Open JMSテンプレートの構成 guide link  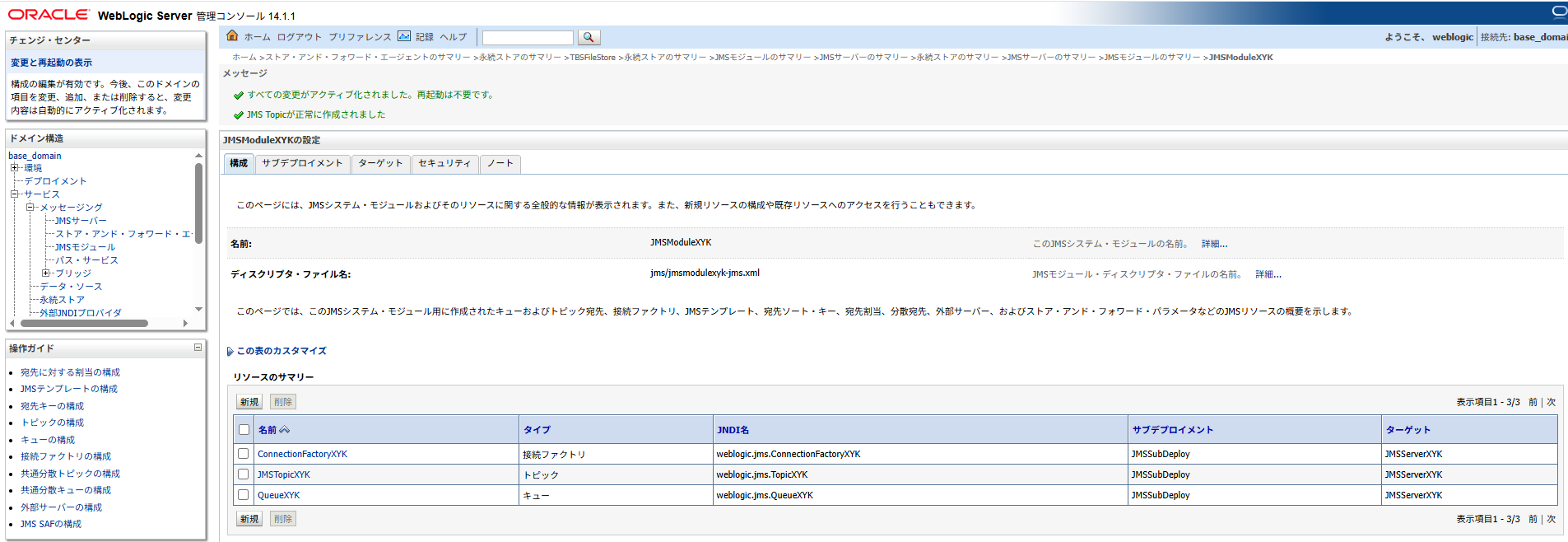click(69, 389)
